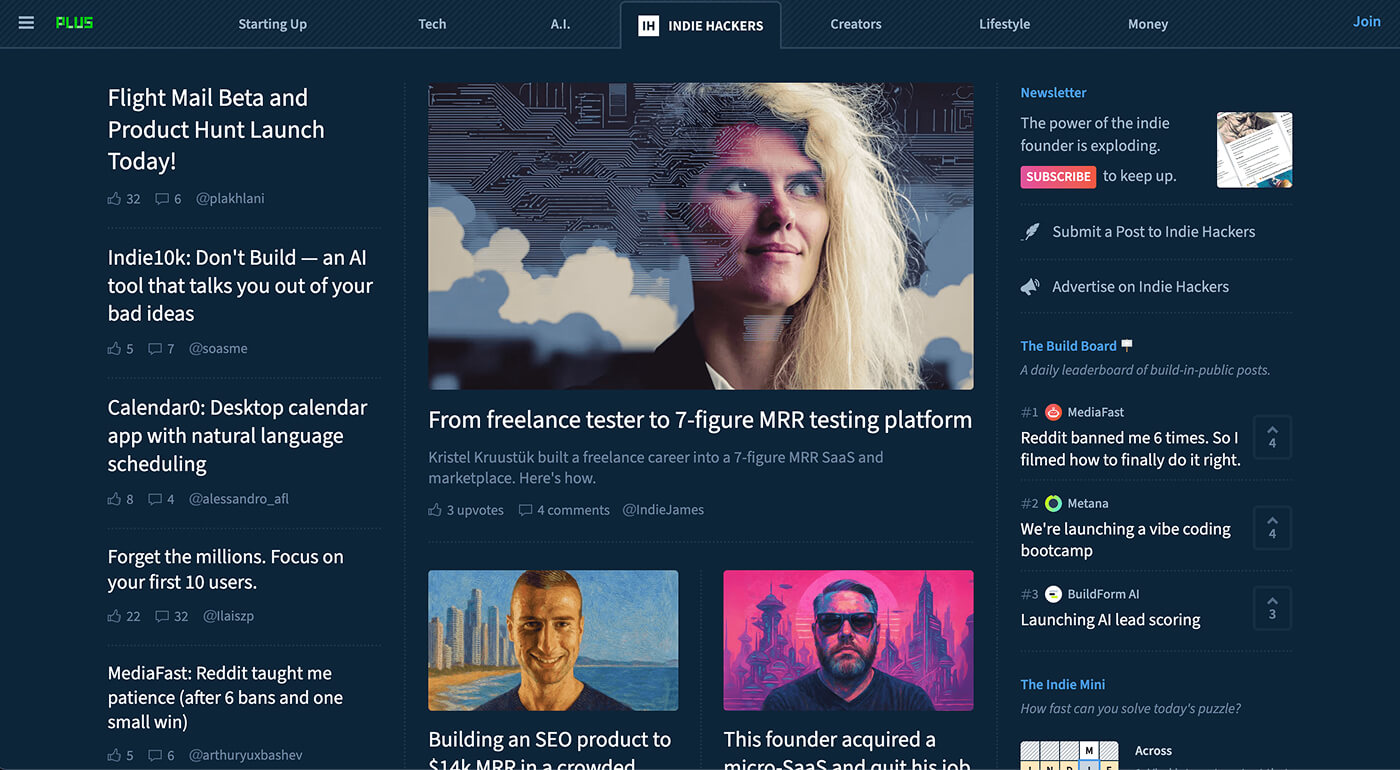The width and height of the screenshot is (1400, 770).
Task: Click BuildForm AI avatar icon
Action: (1053, 594)
